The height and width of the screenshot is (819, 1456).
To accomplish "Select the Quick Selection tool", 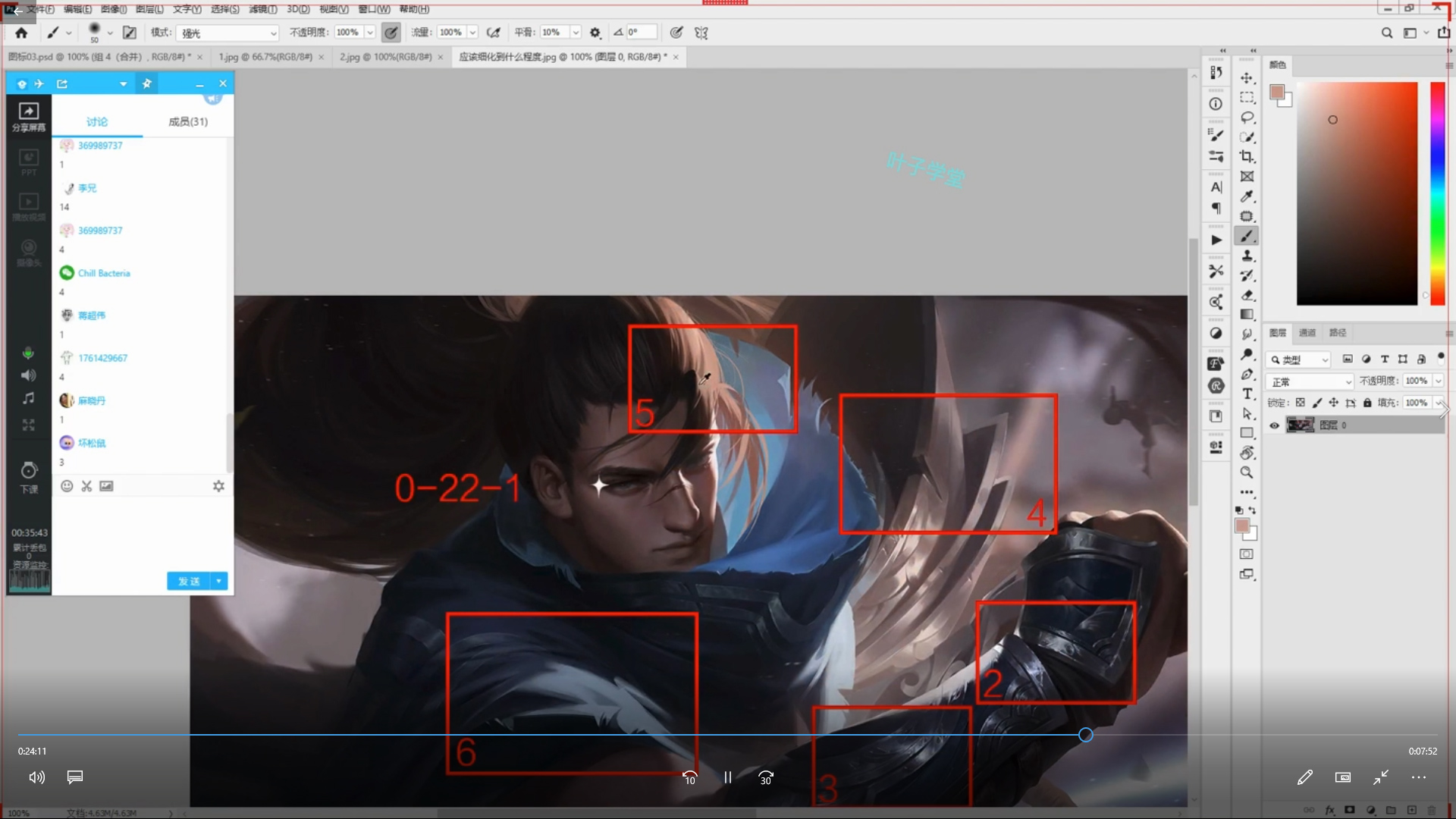I will pos(1247,137).
